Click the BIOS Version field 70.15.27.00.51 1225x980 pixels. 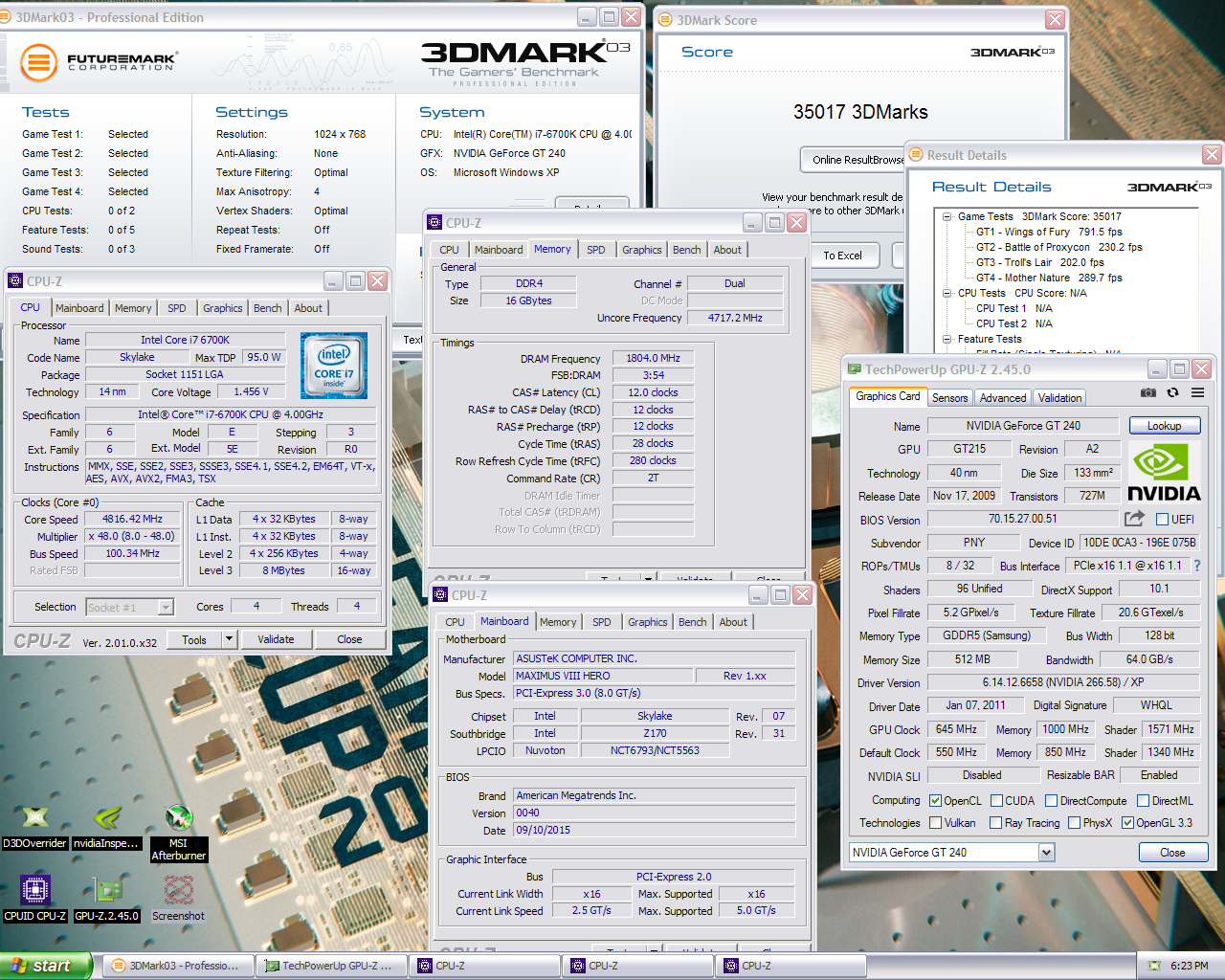click(x=1023, y=519)
